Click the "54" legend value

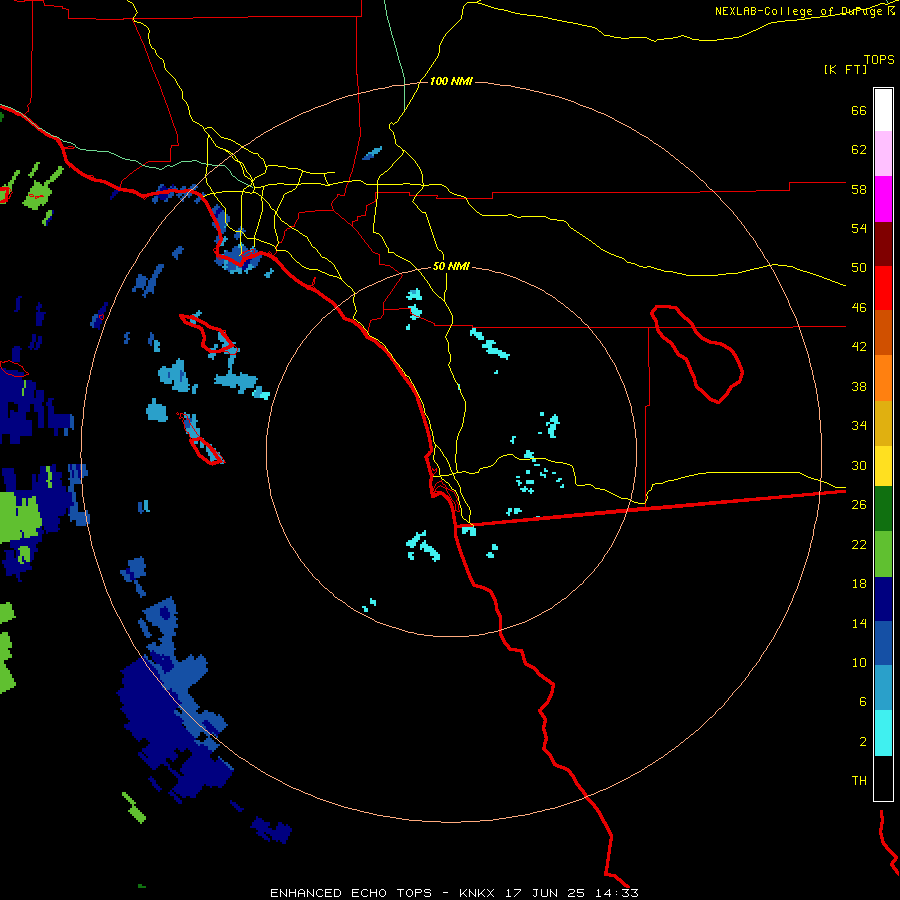[859, 228]
